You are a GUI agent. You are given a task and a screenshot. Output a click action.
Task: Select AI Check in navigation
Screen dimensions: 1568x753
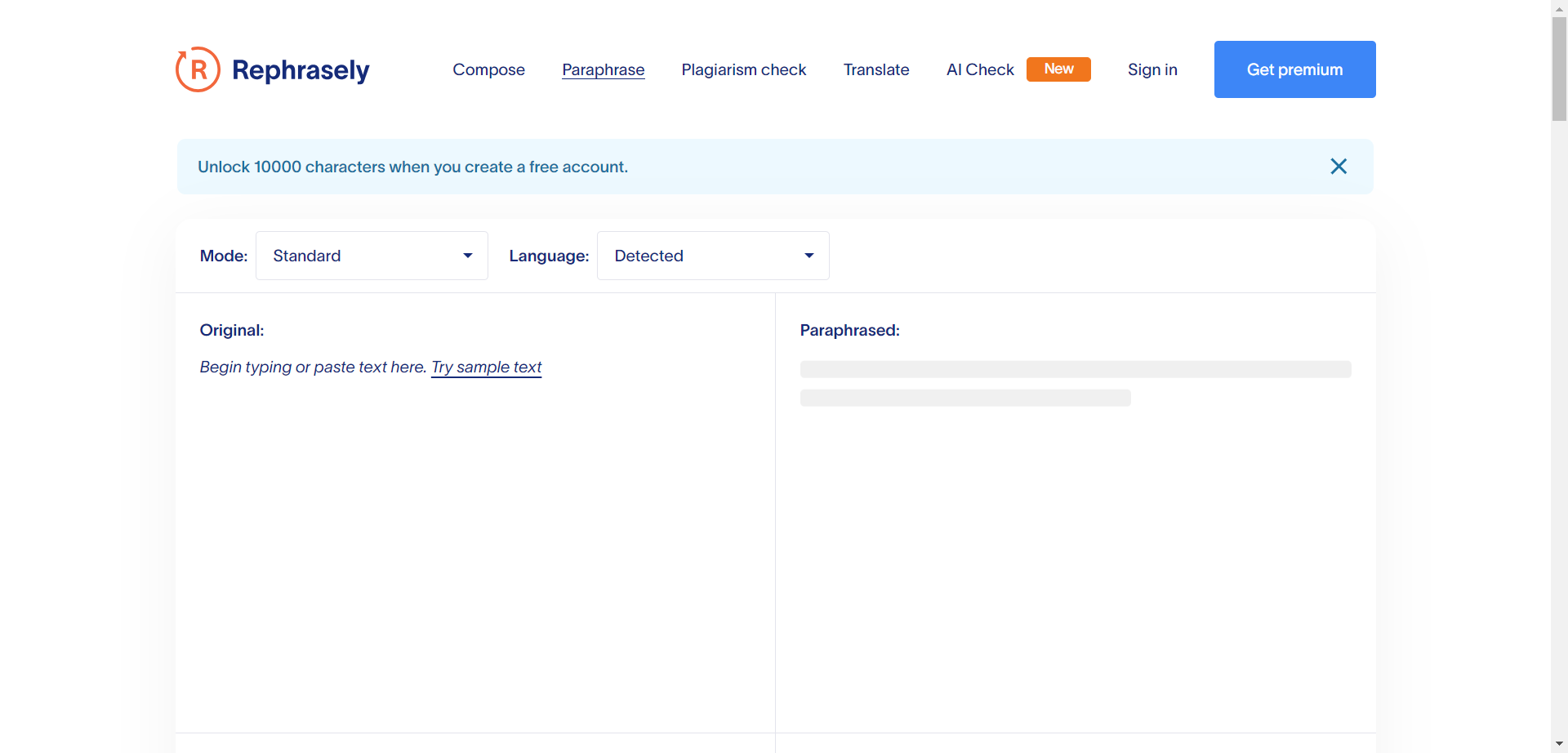(979, 70)
